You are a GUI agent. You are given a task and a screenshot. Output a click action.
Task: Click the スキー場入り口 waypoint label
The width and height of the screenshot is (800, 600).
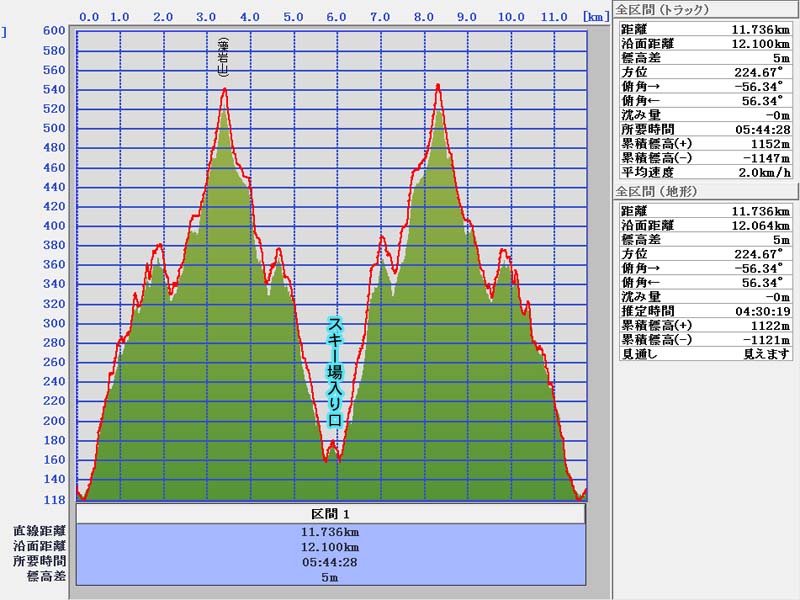click(336, 373)
